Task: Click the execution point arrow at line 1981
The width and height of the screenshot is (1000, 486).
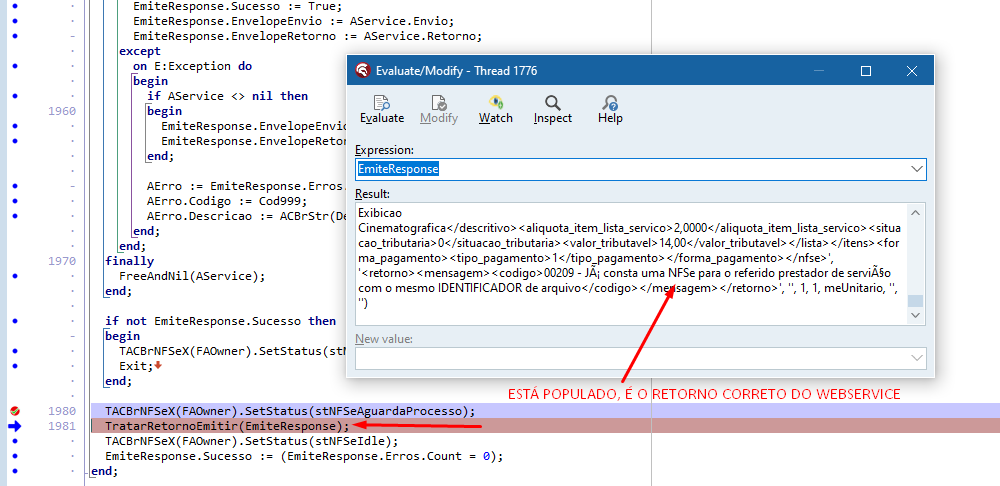Action: coord(15,426)
